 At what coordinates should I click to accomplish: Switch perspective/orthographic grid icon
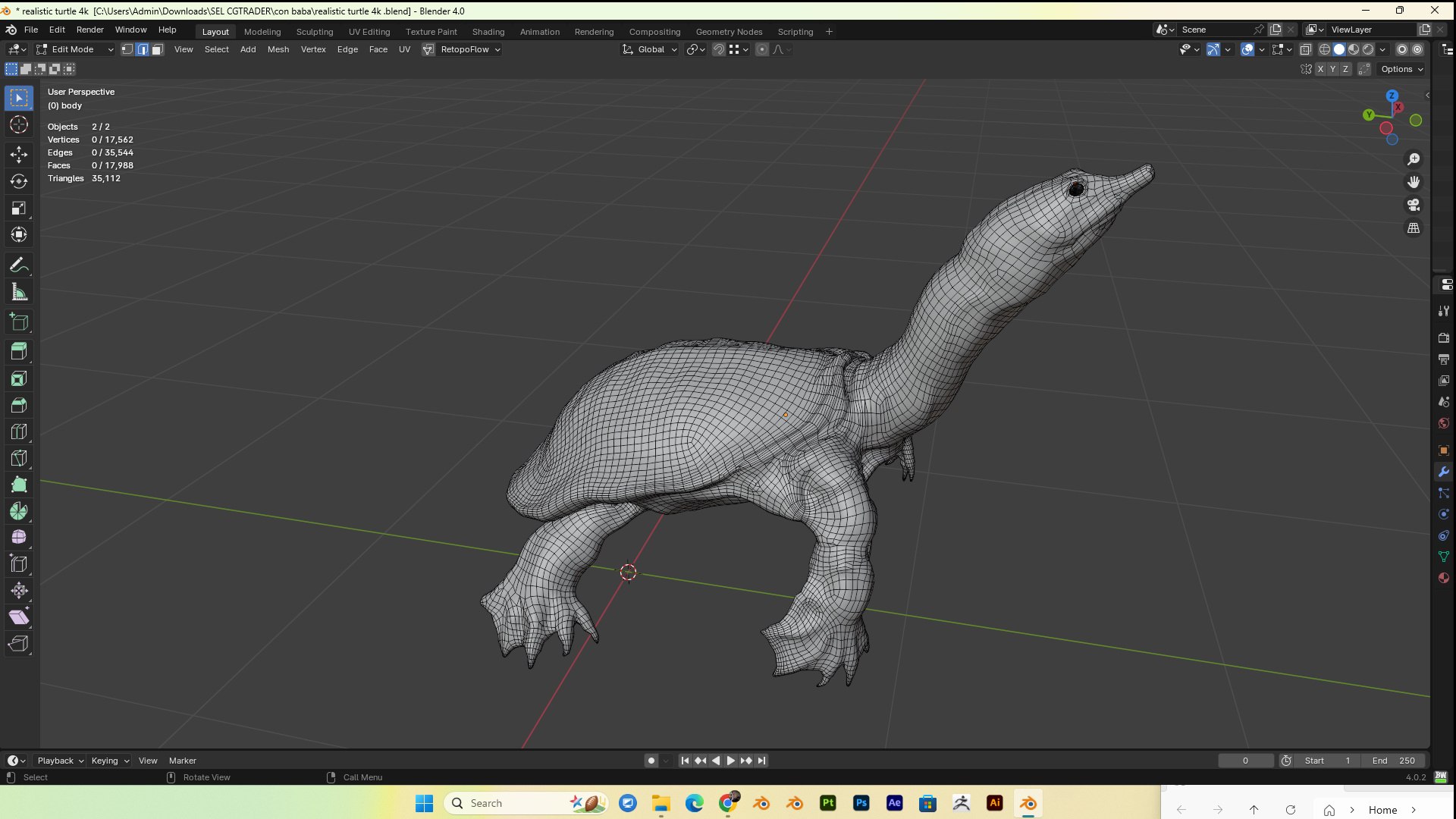click(x=1414, y=227)
